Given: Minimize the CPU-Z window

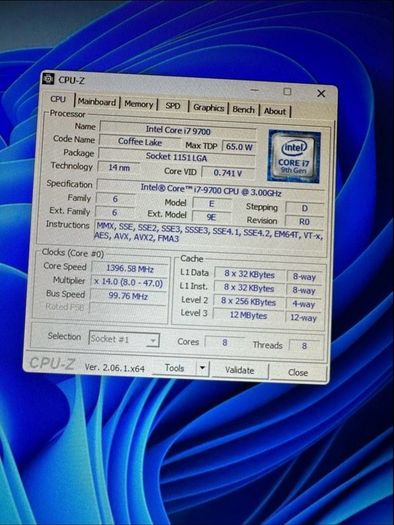Looking at the screenshot, I should [x=255, y=90].
